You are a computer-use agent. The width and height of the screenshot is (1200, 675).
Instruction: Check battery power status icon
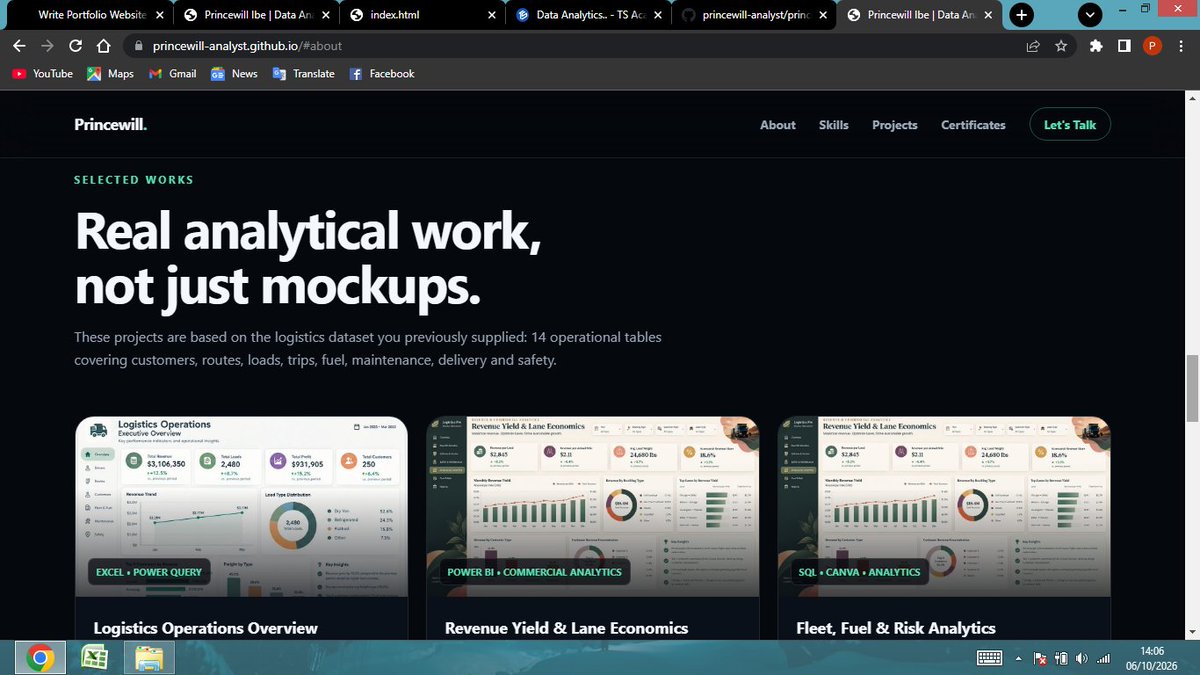[1061, 658]
